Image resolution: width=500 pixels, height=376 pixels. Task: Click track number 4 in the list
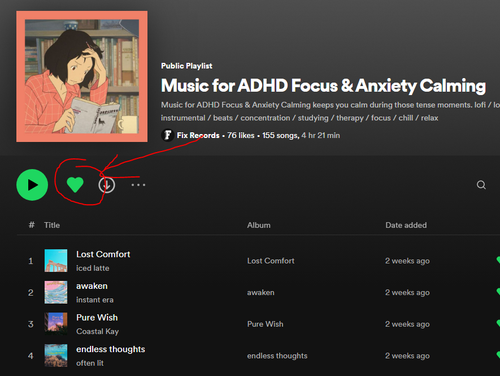click(31, 356)
